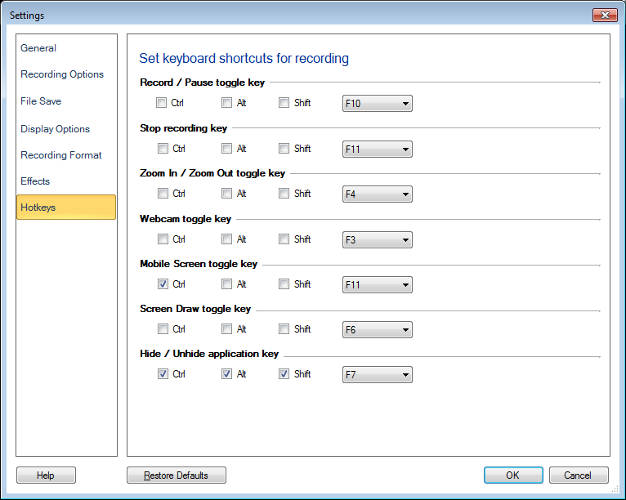The width and height of the screenshot is (626, 500).
Task: Confirm settings with the OK button
Action: [x=513, y=475]
